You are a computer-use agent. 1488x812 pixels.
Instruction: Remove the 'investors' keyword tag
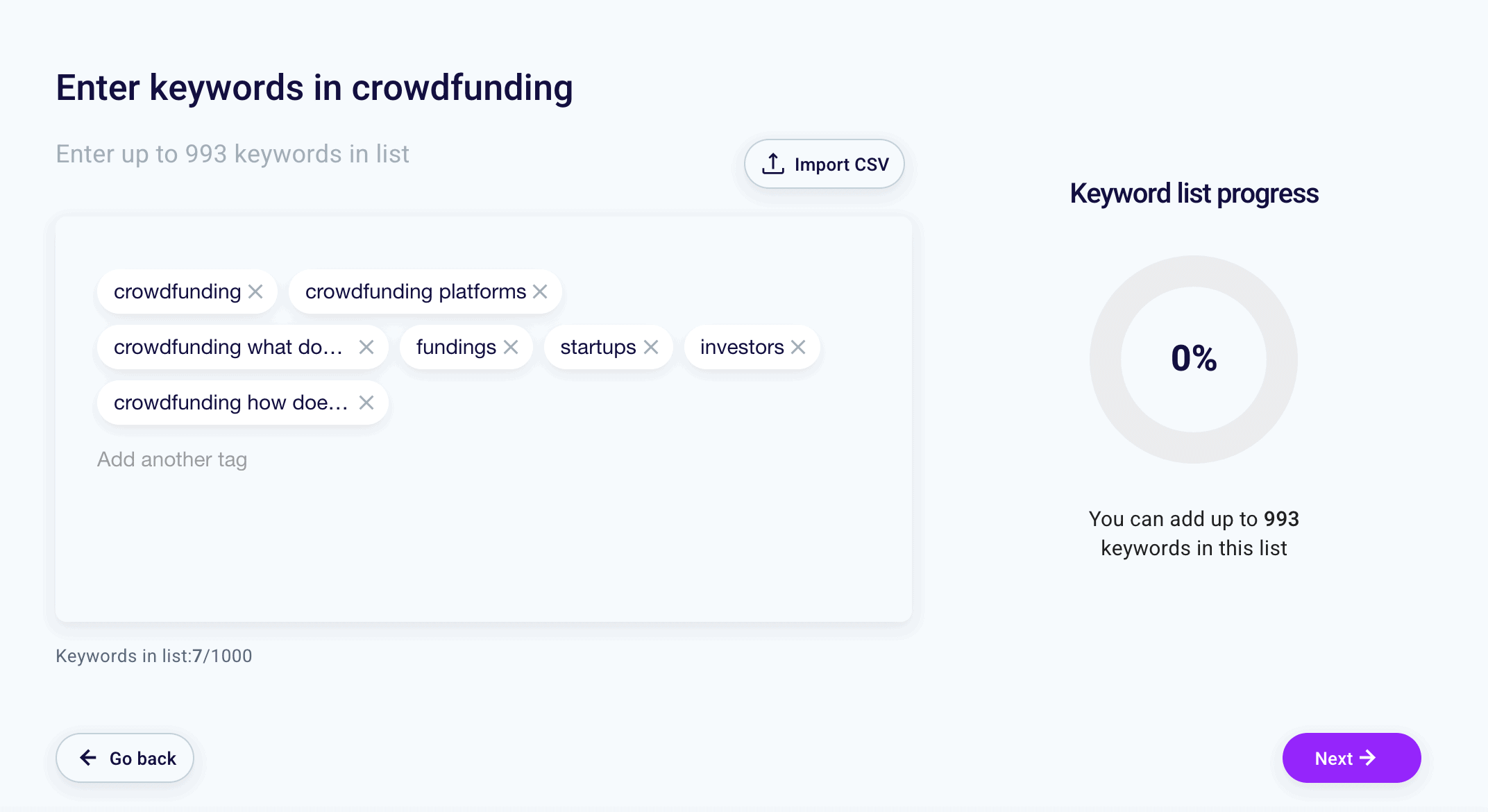(x=798, y=347)
